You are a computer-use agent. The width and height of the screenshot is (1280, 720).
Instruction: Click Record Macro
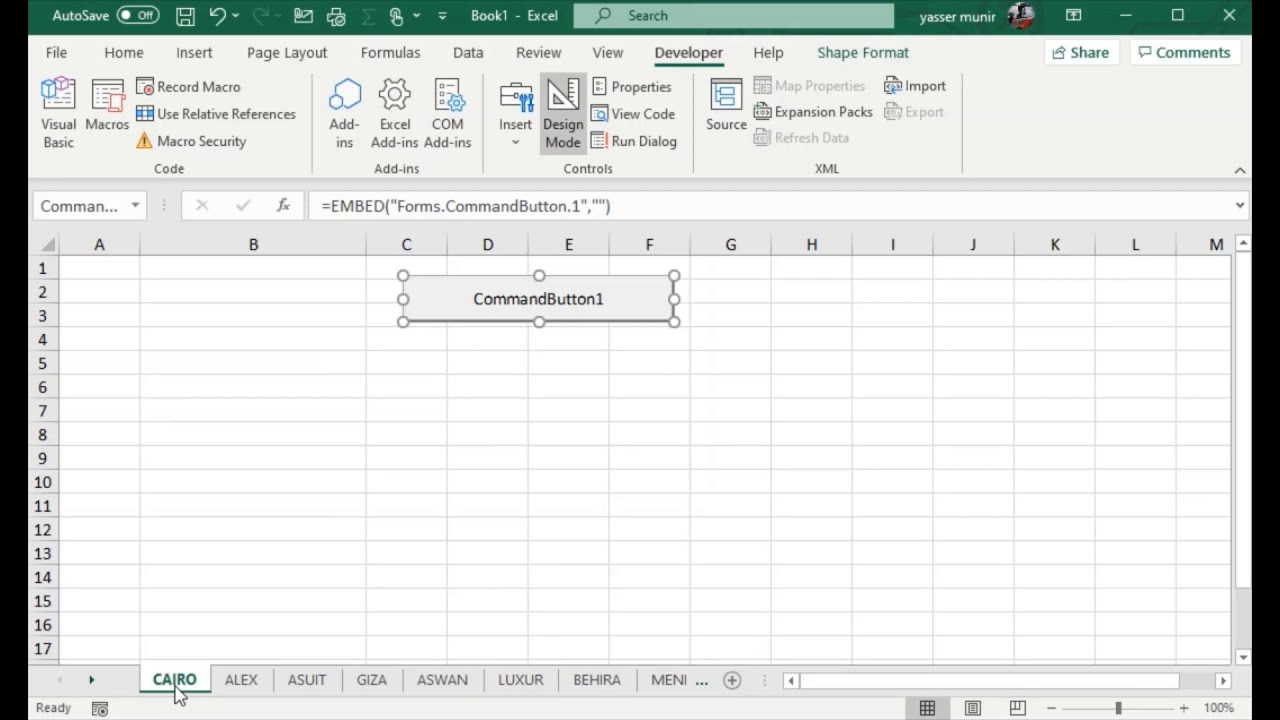(189, 87)
